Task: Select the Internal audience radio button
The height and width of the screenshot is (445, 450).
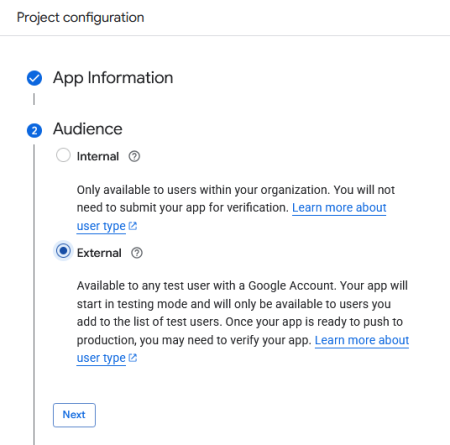Action: [63, 155]
